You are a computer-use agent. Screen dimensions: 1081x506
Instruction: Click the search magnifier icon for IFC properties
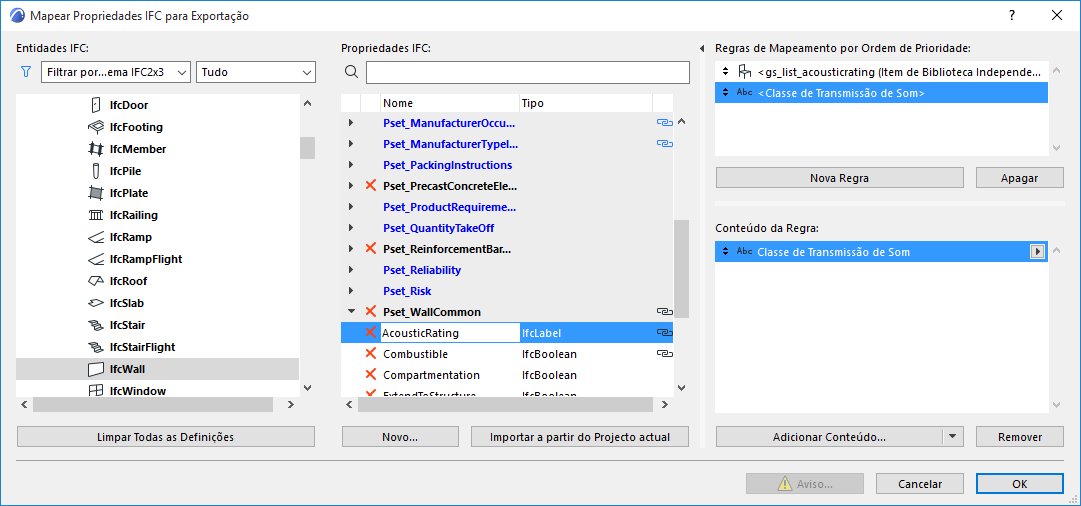351,72
